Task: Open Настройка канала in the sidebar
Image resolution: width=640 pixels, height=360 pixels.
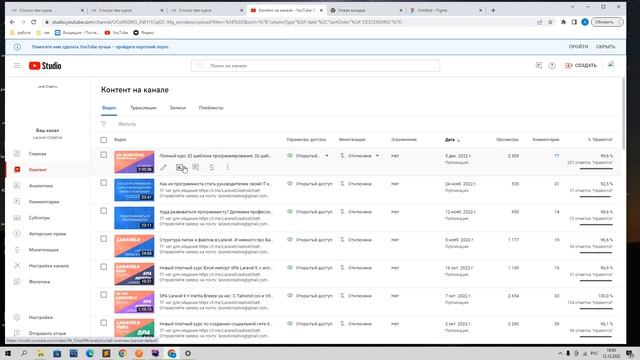Action: (49, 266)
